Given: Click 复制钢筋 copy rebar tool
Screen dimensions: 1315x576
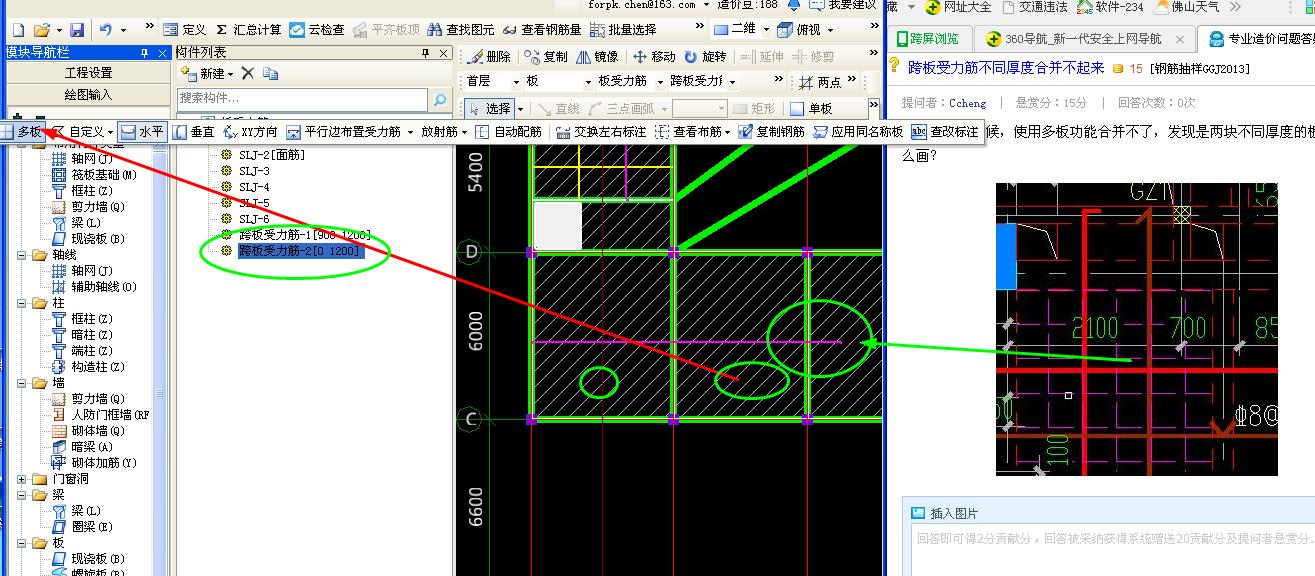Looking at the screenshot, I should [x=771, y=131].
